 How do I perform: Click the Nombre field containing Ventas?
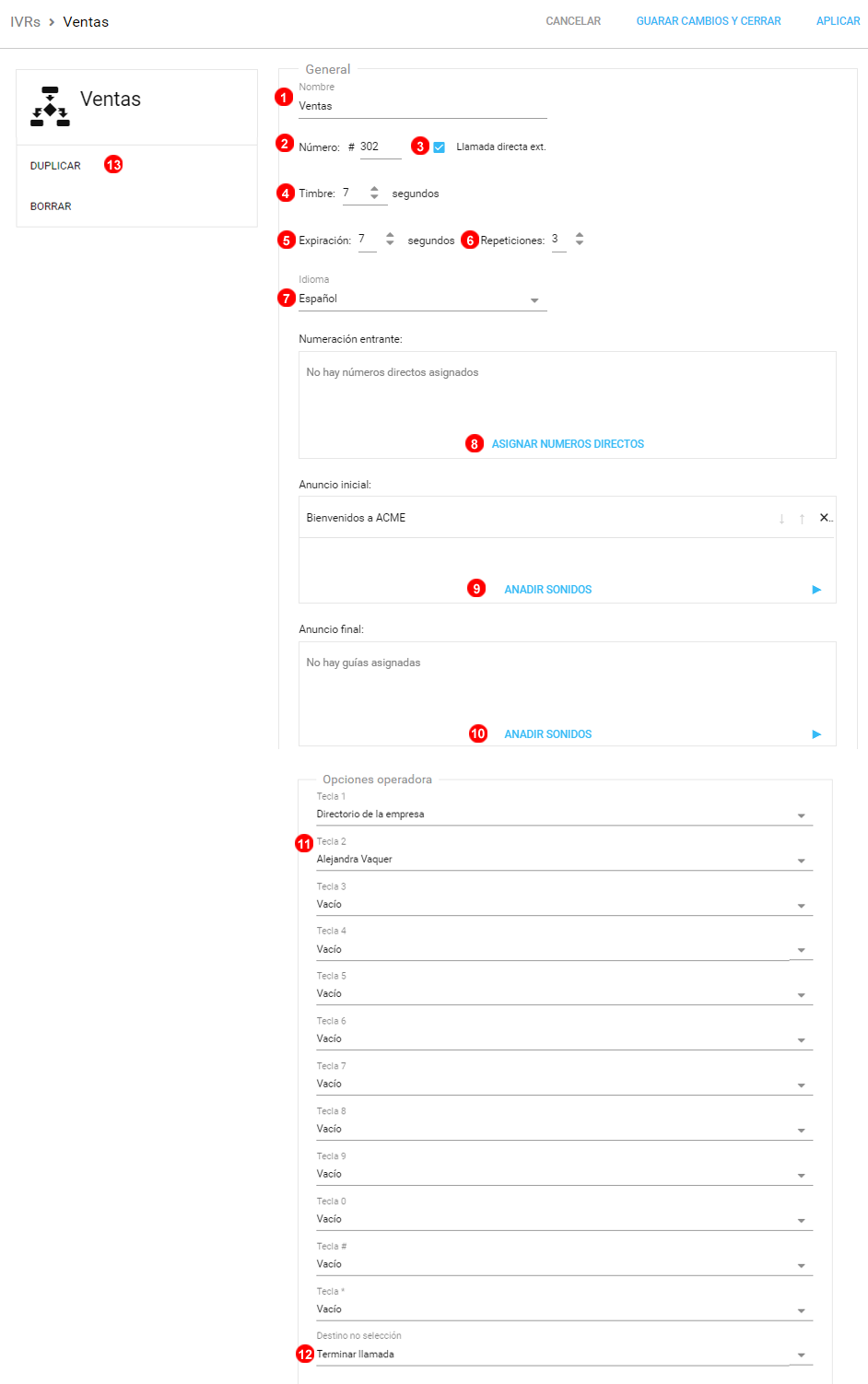(x=422, y=107)
